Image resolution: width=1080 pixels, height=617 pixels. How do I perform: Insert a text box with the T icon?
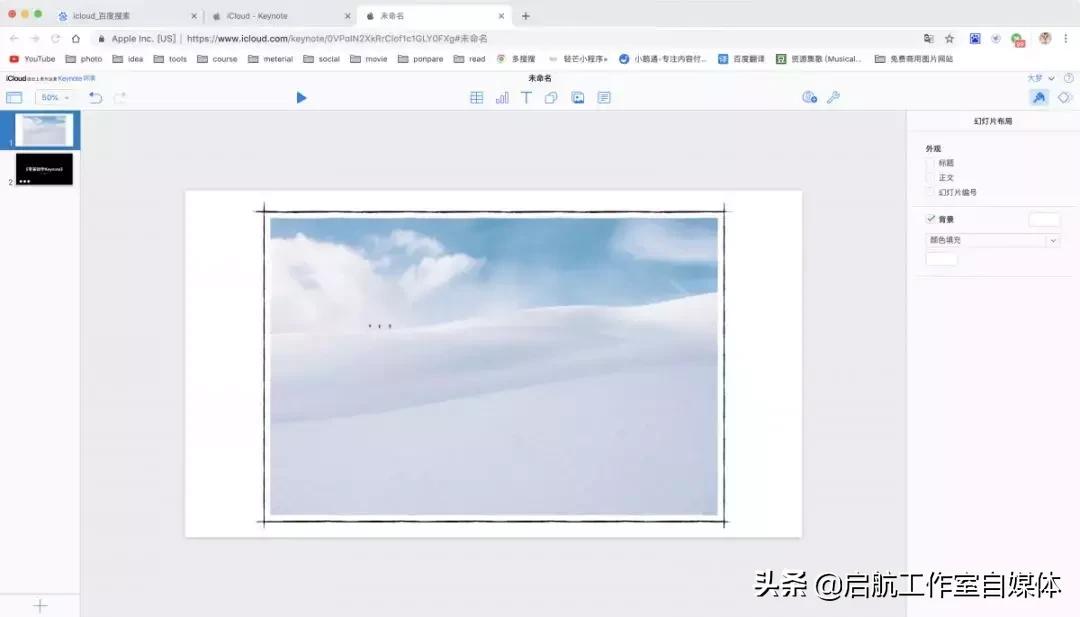[527, 97]
